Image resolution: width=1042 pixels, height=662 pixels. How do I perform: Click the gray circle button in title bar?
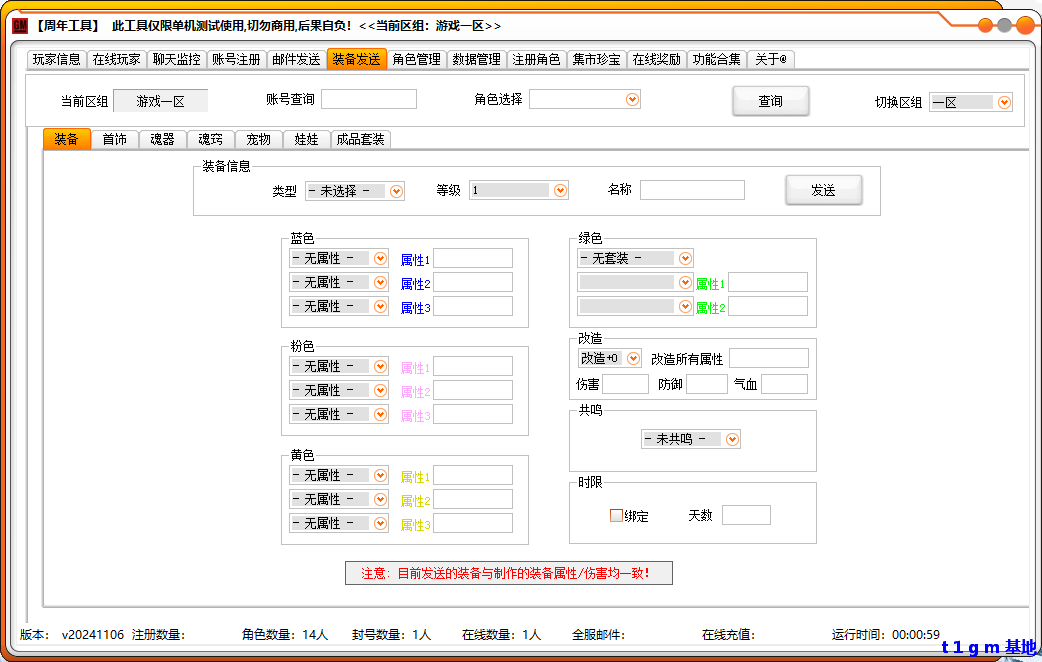point(1004,25)
